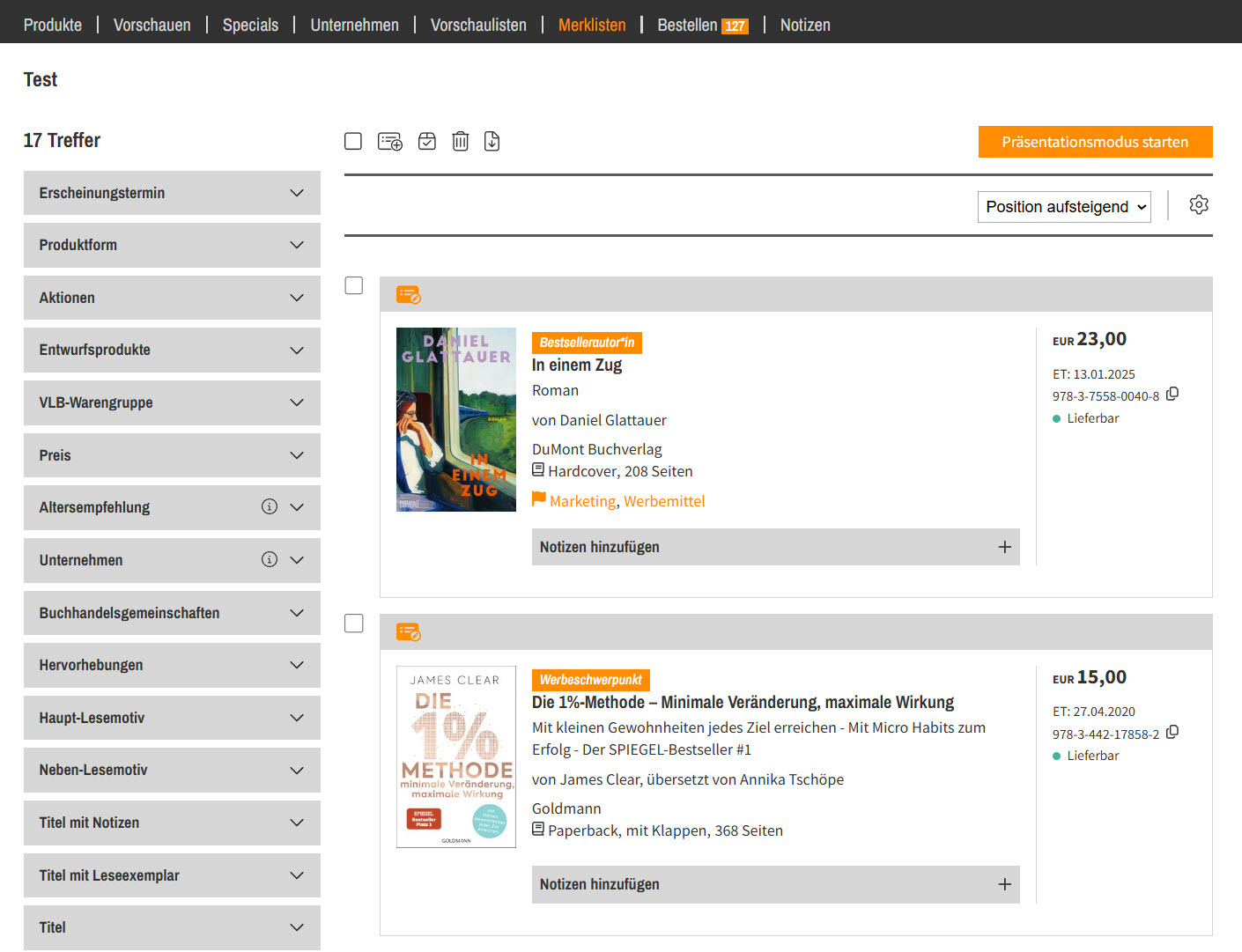Show info icon for Unternehmen filter

point(270,559)
